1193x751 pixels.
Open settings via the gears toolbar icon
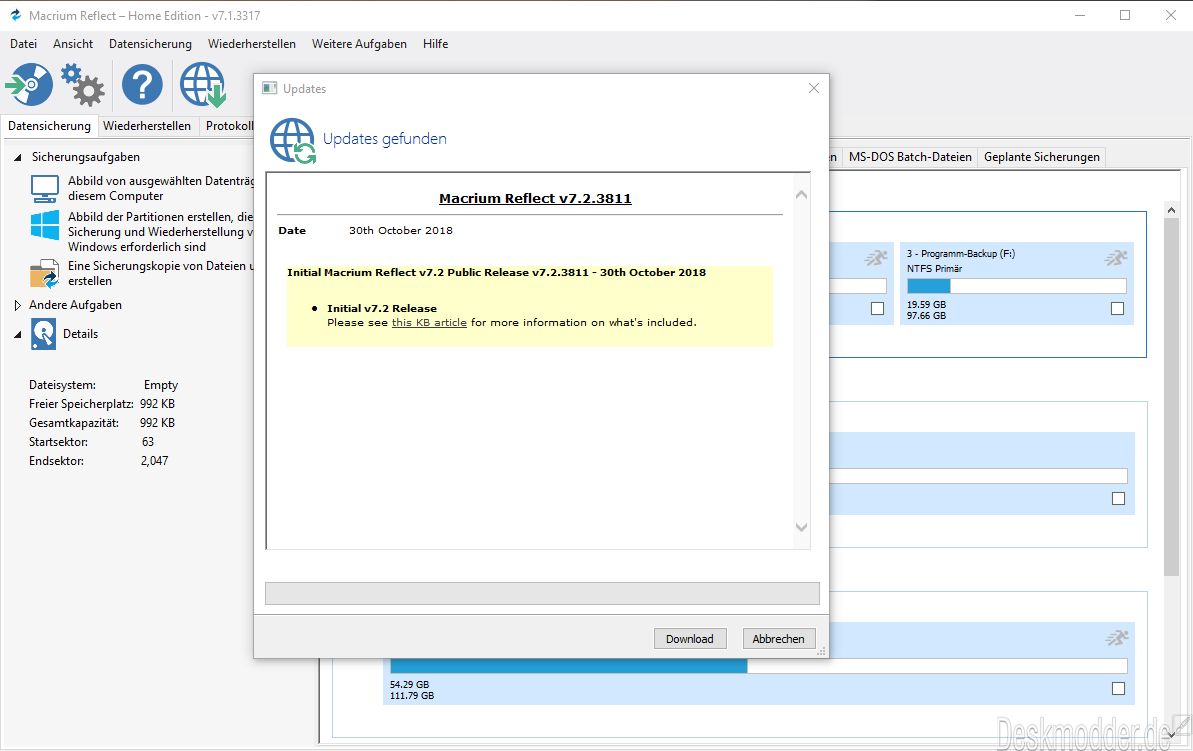82,84
